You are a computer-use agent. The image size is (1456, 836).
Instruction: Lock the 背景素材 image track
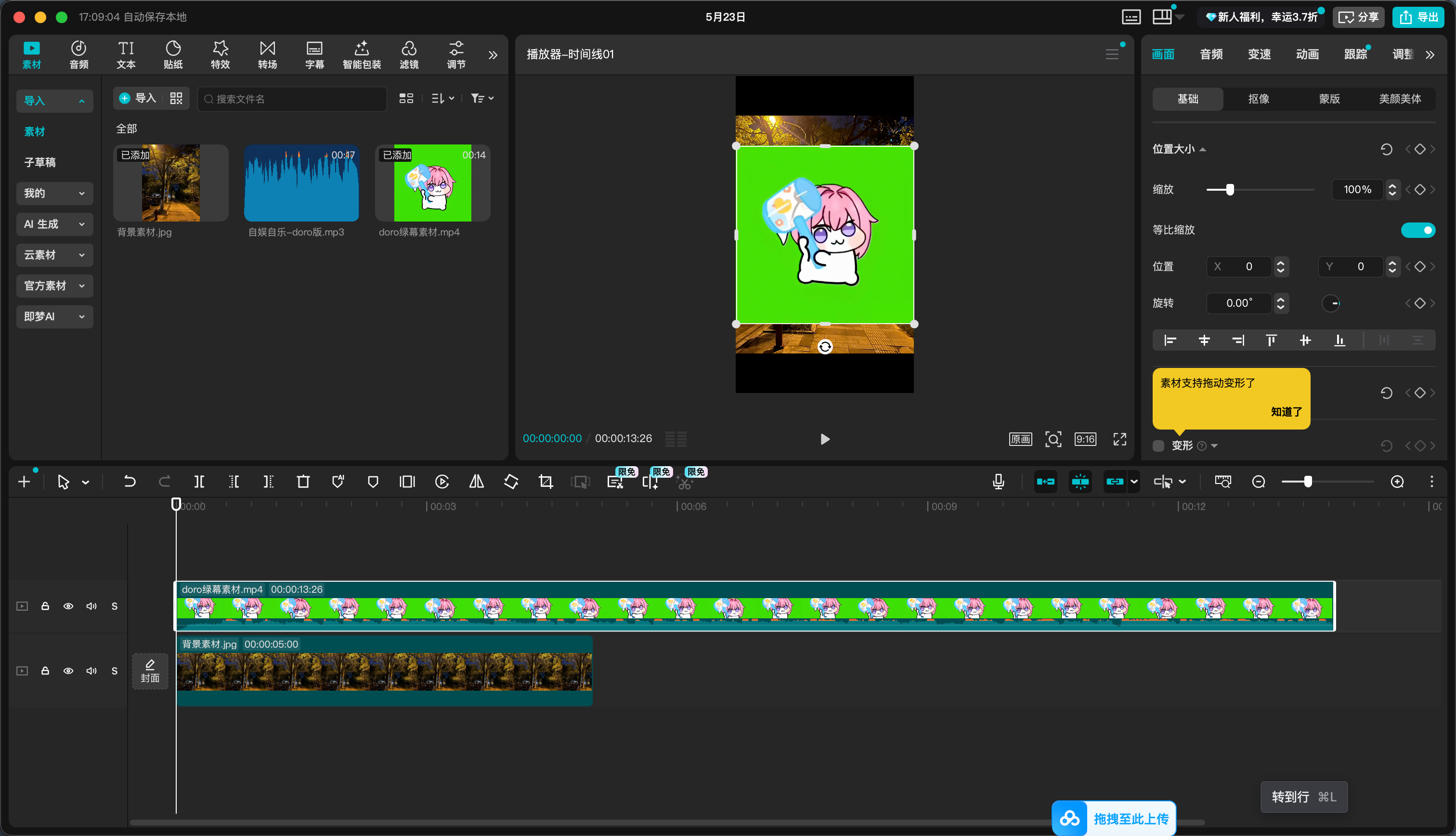(45, 671)
